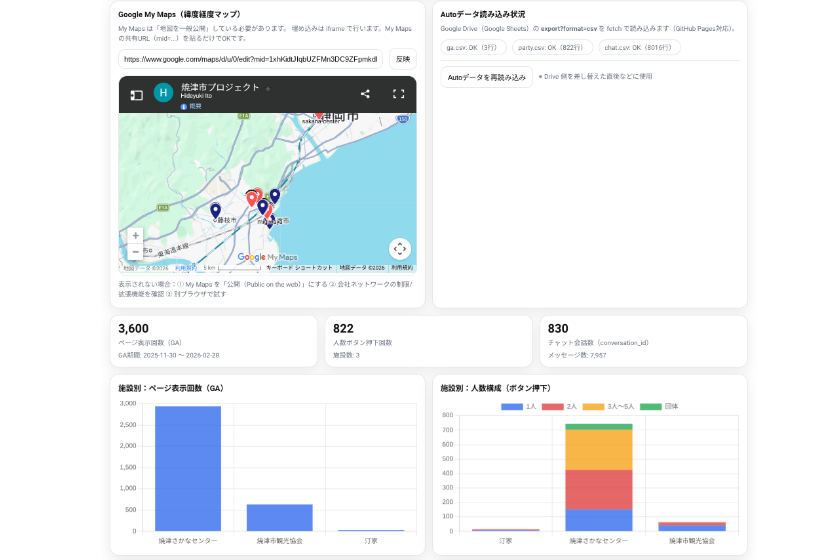This screenshot has height=560, width=840.
Task: Click the 焼津さかなセンター page views bar
Action: click(x=188, y=468)
